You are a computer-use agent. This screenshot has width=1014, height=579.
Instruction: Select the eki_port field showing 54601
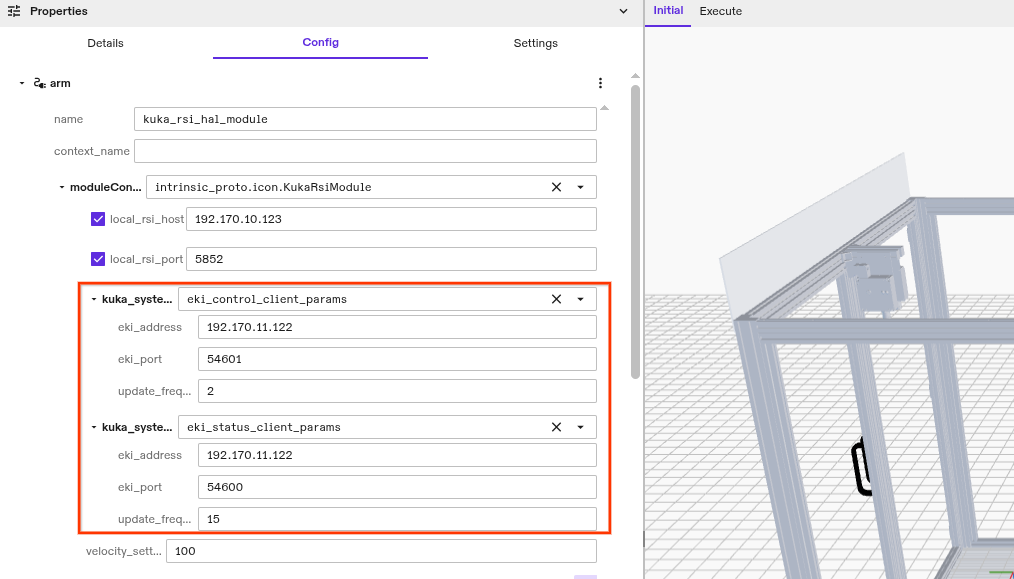point(395,358)
